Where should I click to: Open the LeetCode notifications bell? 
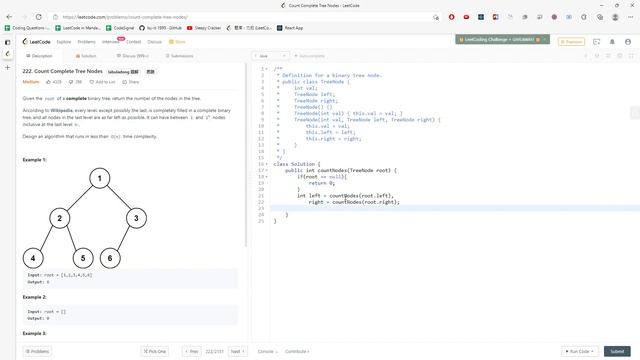(x=612, y=42)
